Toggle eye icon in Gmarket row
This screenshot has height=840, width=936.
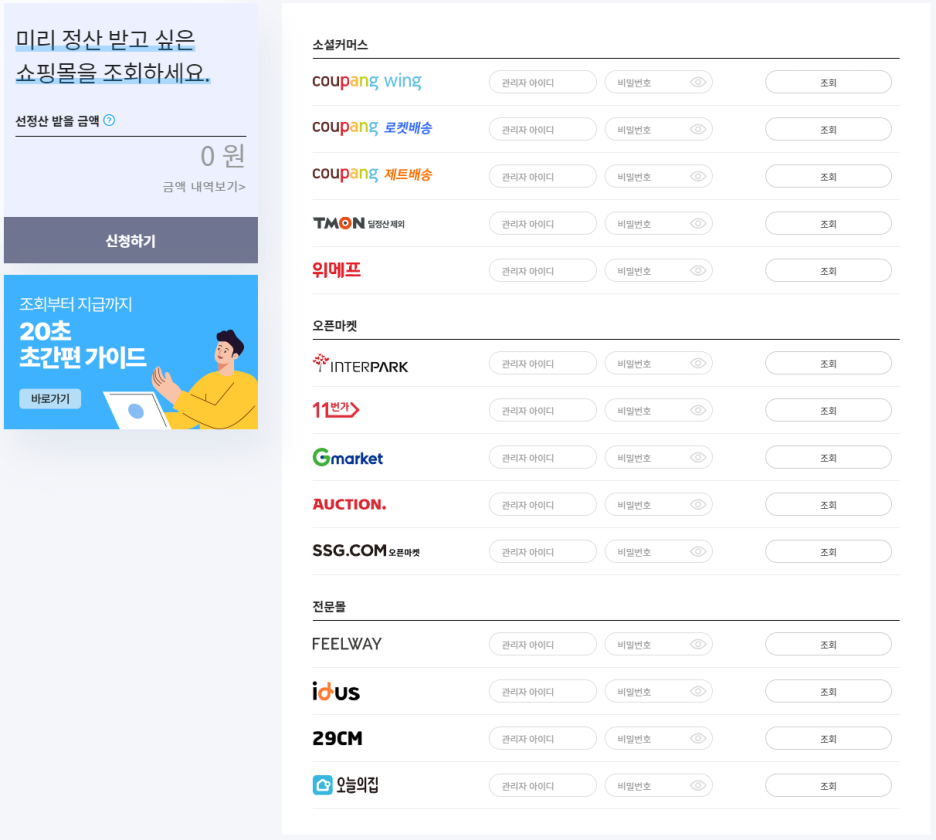698,458
